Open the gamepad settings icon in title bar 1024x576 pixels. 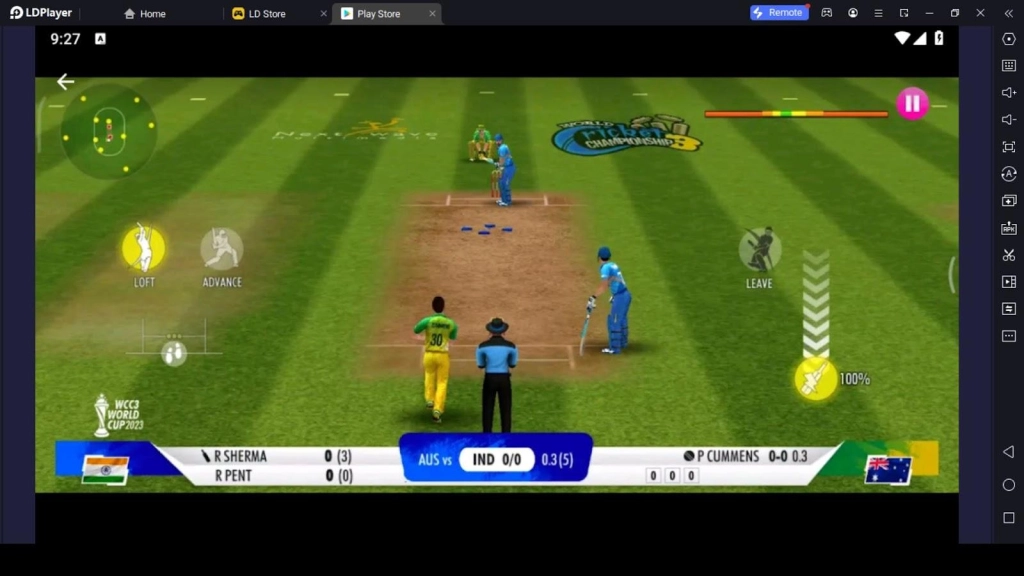pyautogui.click(x=827, y=12)
